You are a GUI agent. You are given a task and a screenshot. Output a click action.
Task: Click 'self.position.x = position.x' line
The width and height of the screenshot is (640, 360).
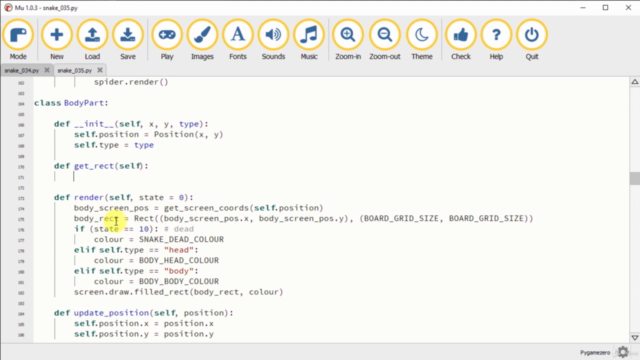[144, 324]
